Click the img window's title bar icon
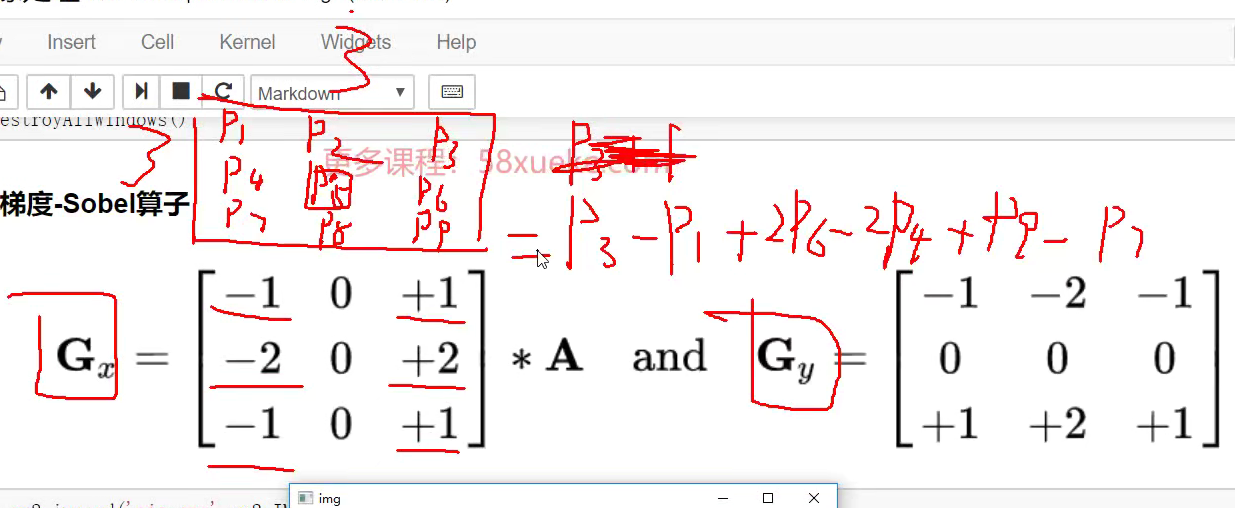This screenshot has width=1235, height=508. pyautogui.click(x=305, y=498)
